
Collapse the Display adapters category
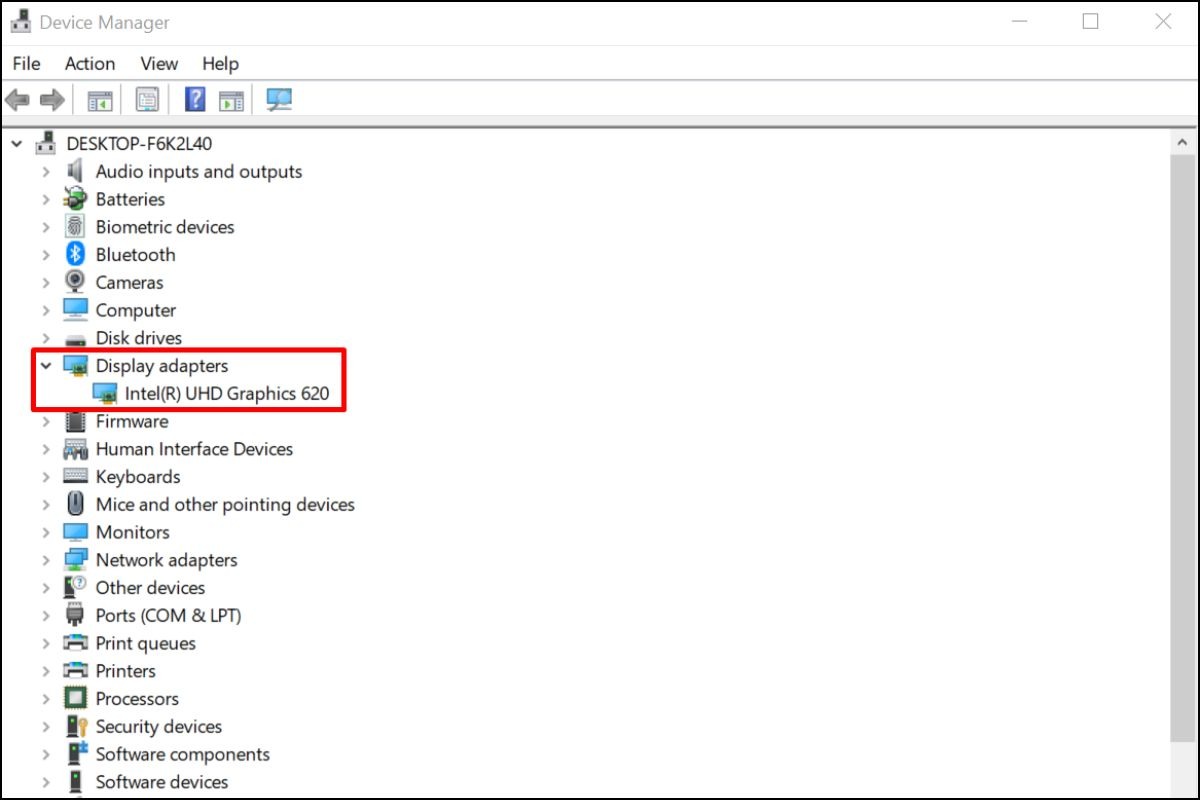point(46,366)
